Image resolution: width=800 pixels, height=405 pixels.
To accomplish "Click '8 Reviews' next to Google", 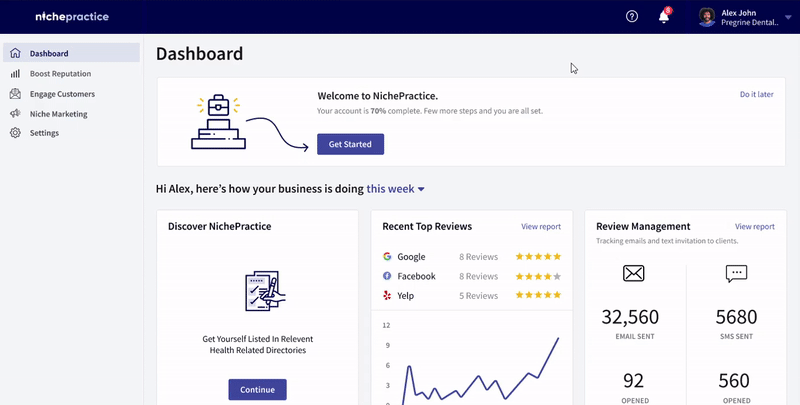I will pos(478,257).
